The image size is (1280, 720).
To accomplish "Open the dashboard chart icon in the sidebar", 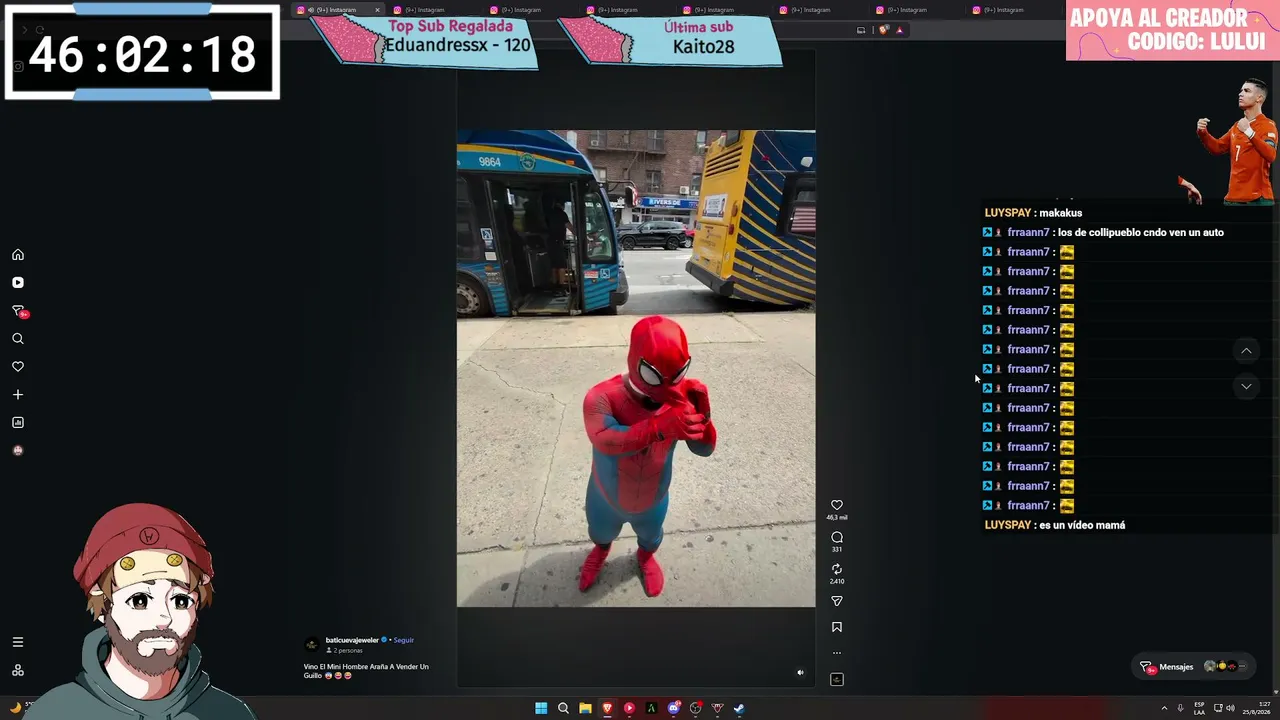I will coord(18,423).
